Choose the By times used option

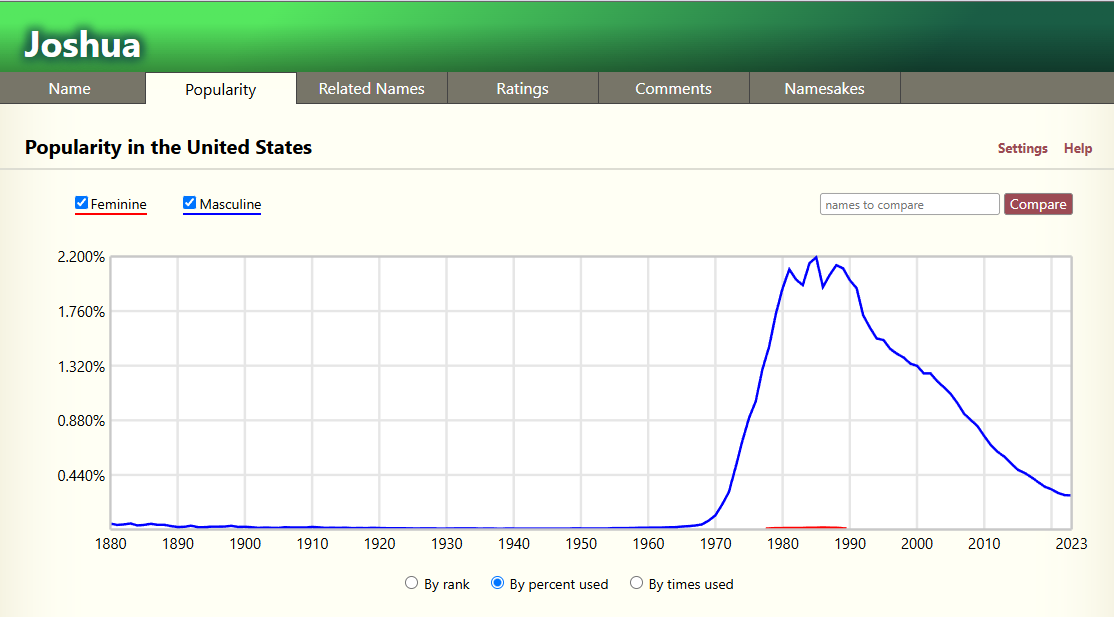(x=637, y=583)
